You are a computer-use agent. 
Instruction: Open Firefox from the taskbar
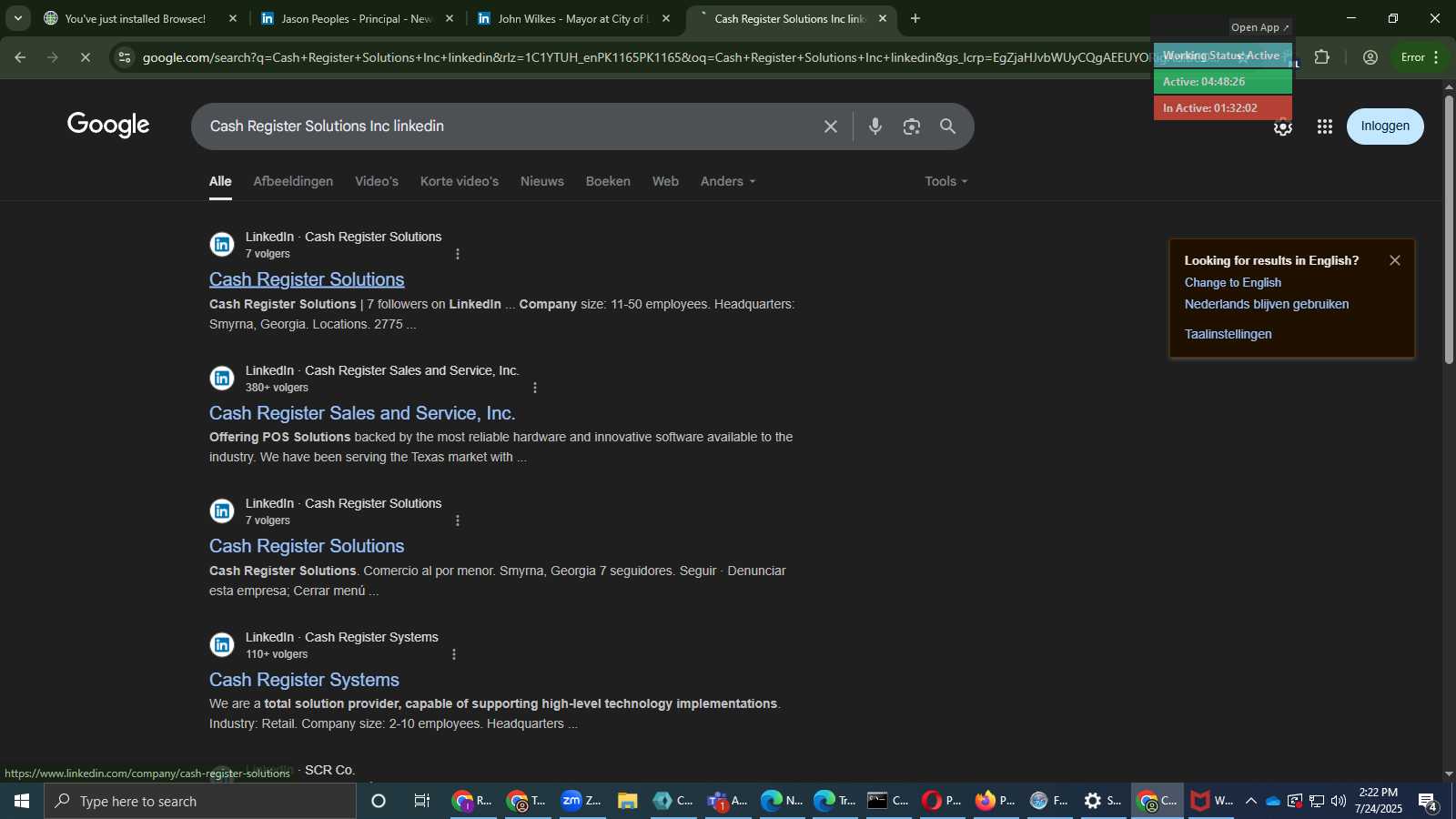[x=996, y=801]
